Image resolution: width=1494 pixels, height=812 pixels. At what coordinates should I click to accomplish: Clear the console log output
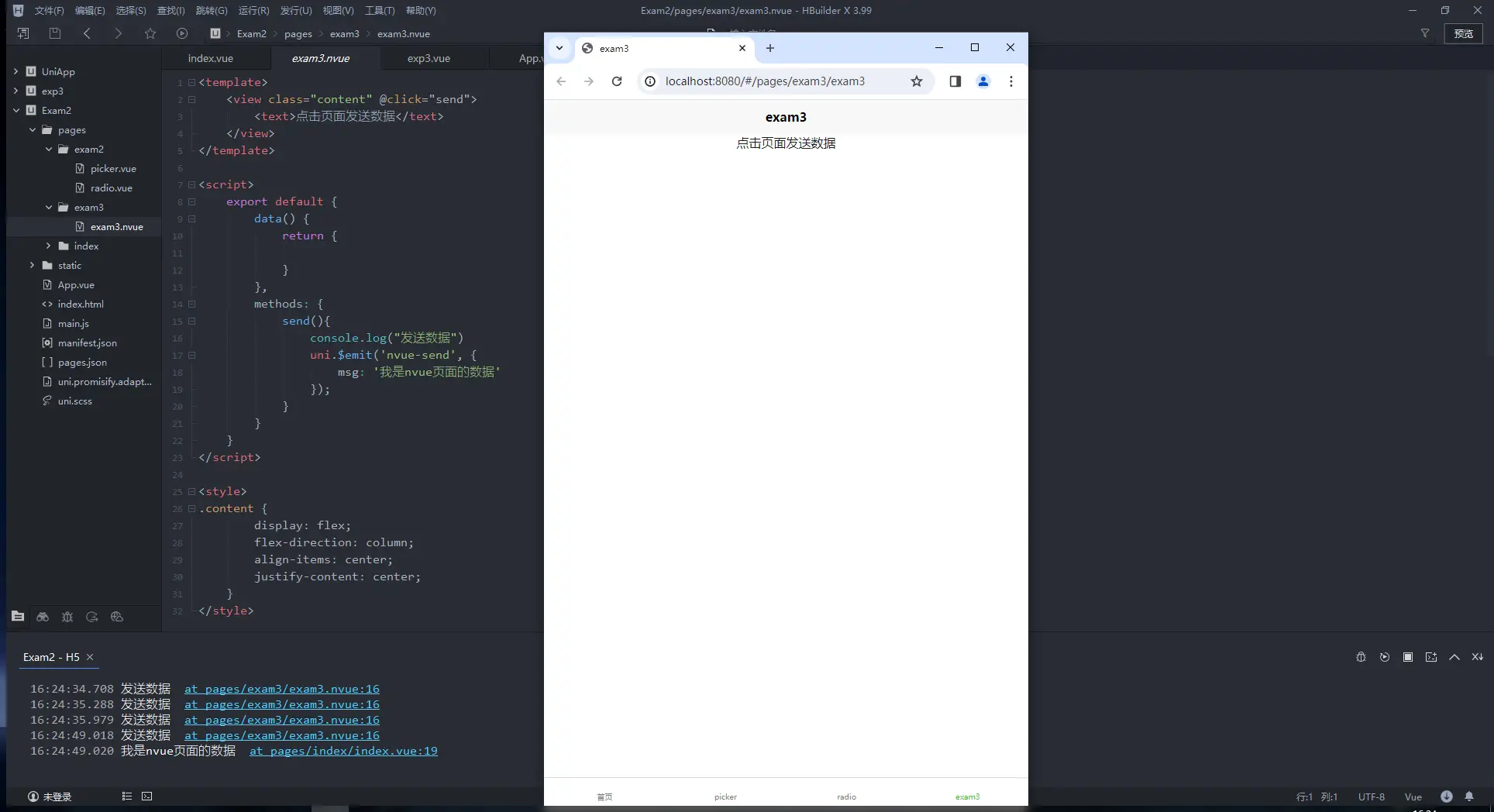1478,657
